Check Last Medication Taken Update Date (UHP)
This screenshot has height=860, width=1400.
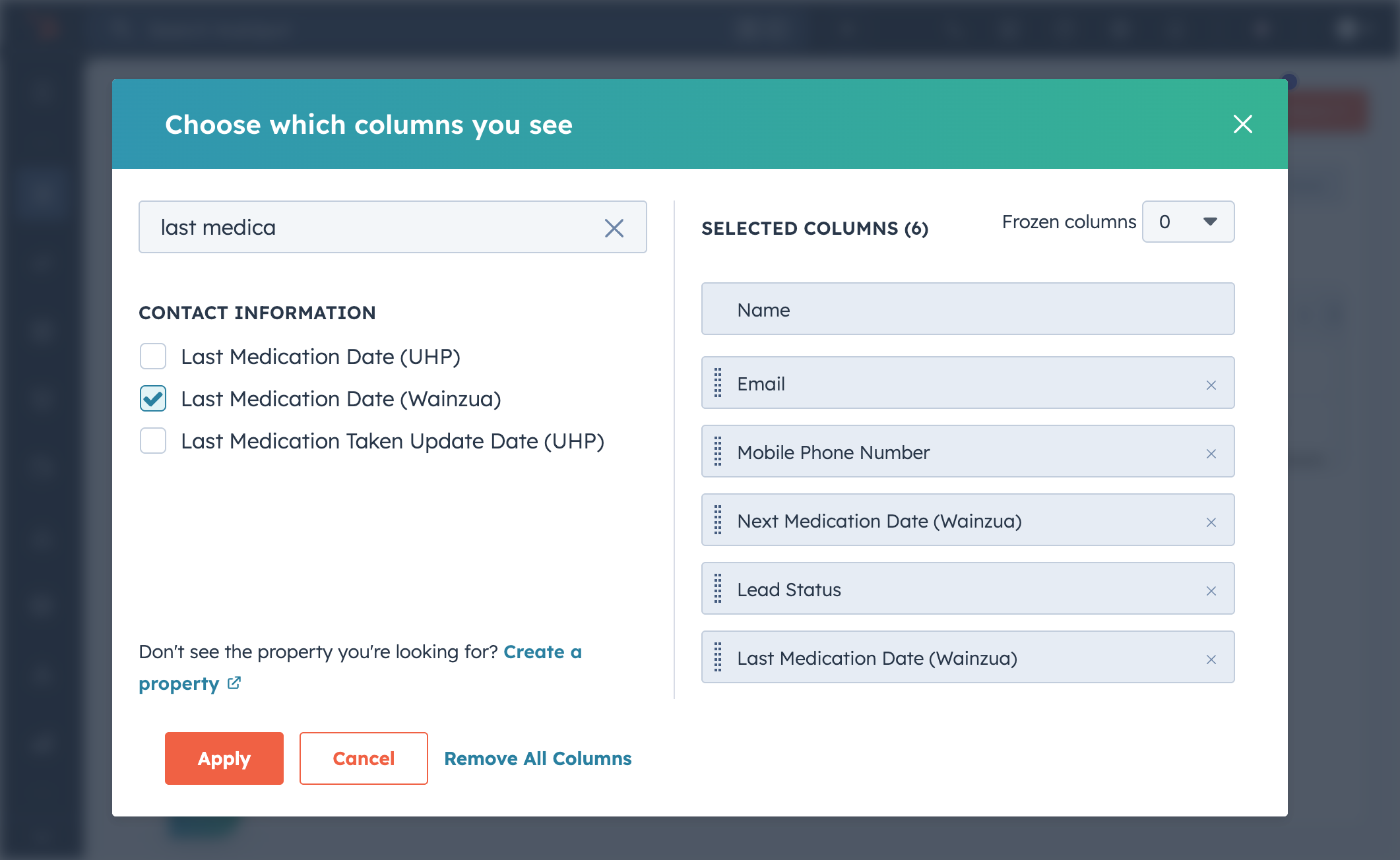pyautogui.click(x=153, y=441)
